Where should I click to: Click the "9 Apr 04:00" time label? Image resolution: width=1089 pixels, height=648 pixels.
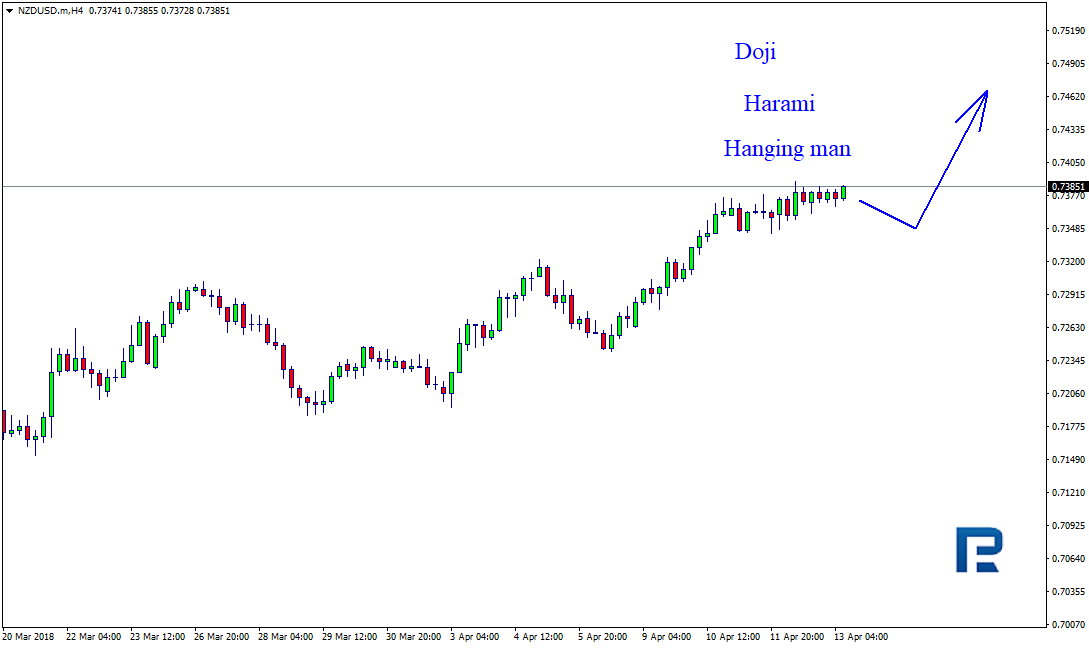tap(666, 636)
